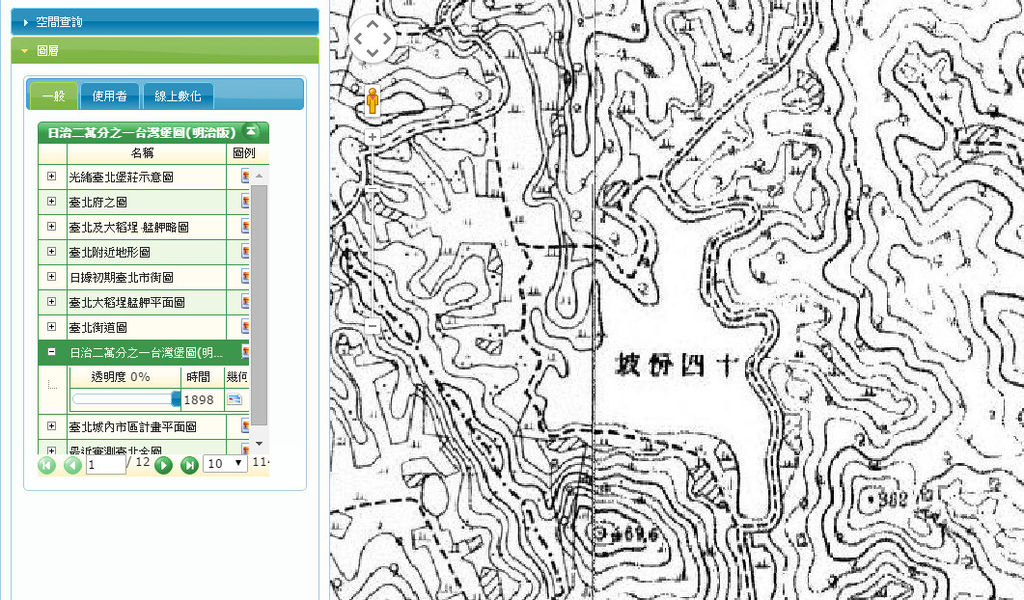Open legend icon for 光緒臺北堡莊示意圖
This screenshot has height=600, width=1024.
tap(245, 177)
